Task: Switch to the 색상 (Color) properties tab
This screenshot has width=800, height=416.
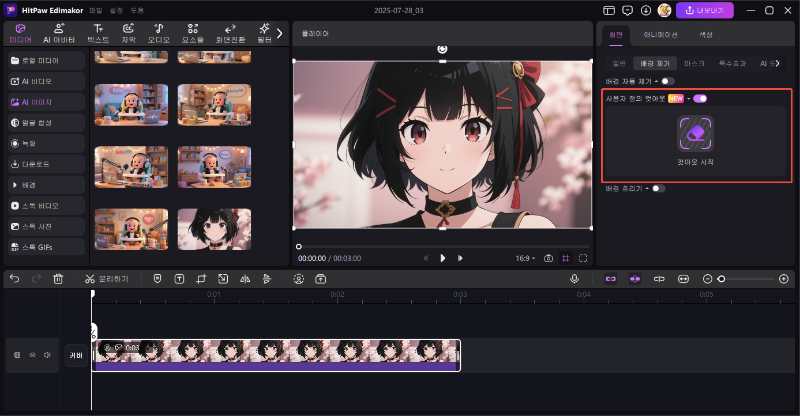Action: [706, 35]
